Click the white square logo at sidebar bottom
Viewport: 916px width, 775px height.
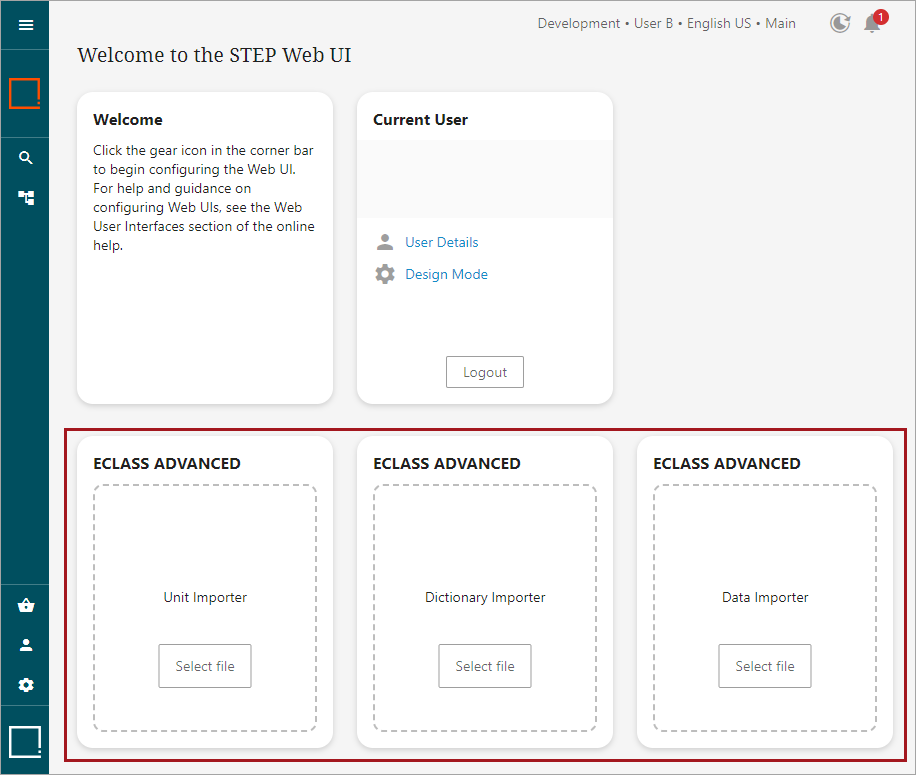coord(25,742)
